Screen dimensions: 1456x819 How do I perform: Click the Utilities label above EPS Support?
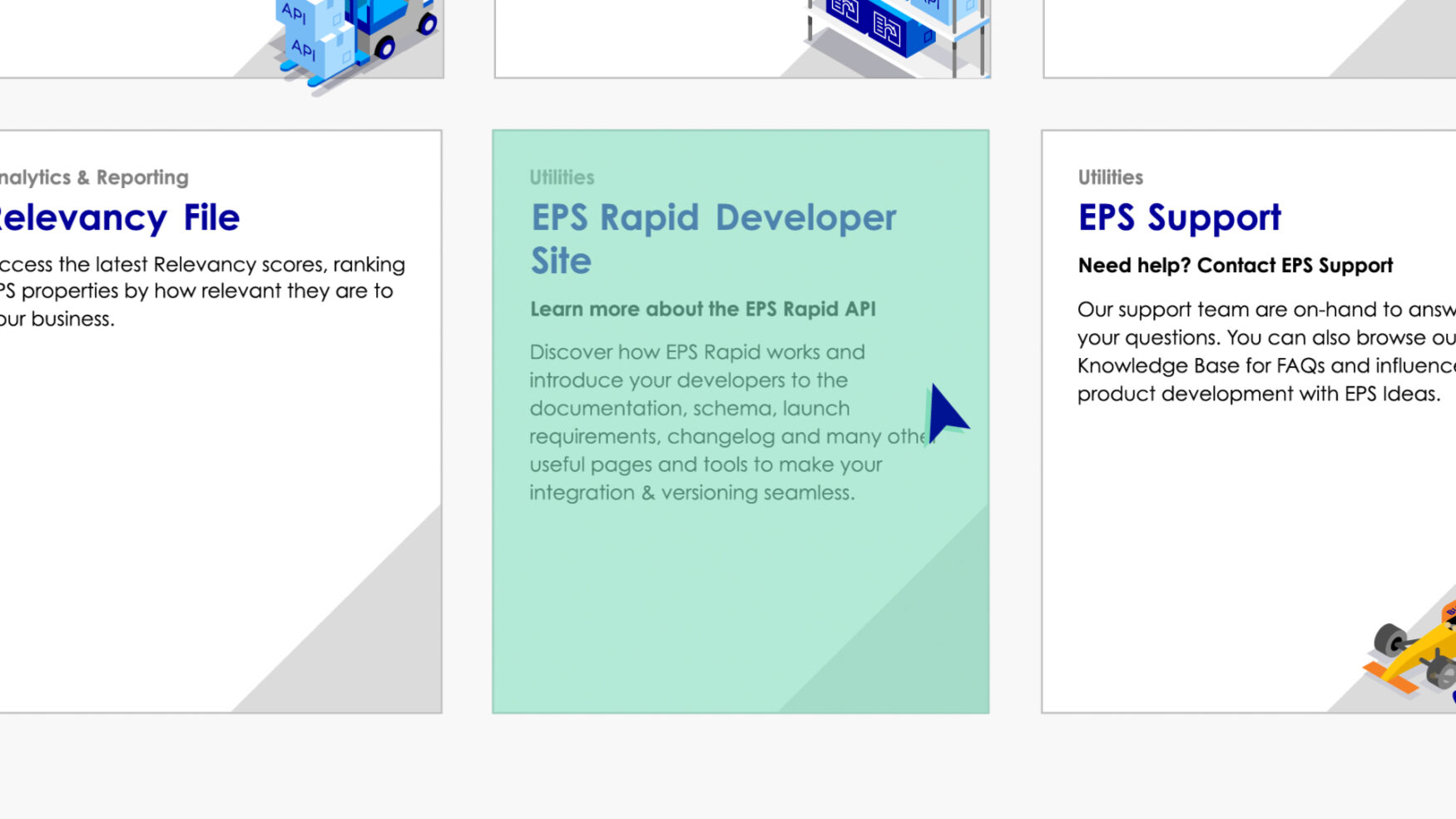pyautogui.click(x=1110, y=177)
